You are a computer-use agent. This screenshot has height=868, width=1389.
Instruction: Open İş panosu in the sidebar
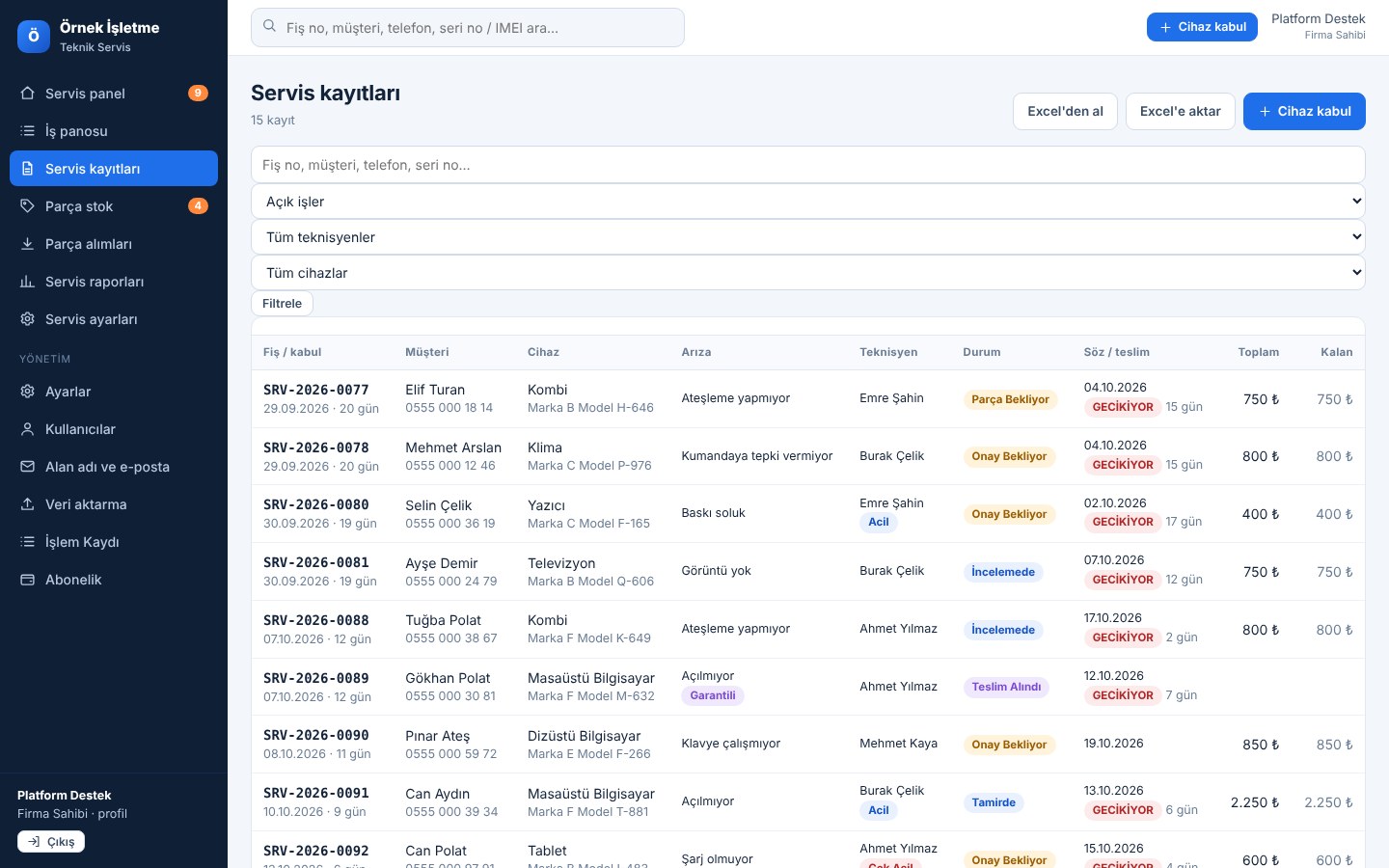(114, 131)
